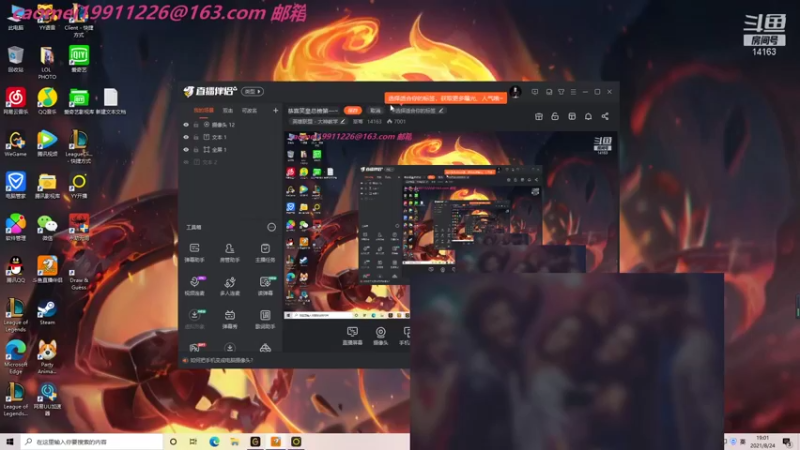Open the second icon beside messages in title bar
The image size is (800, 450).
click(549, 92)
